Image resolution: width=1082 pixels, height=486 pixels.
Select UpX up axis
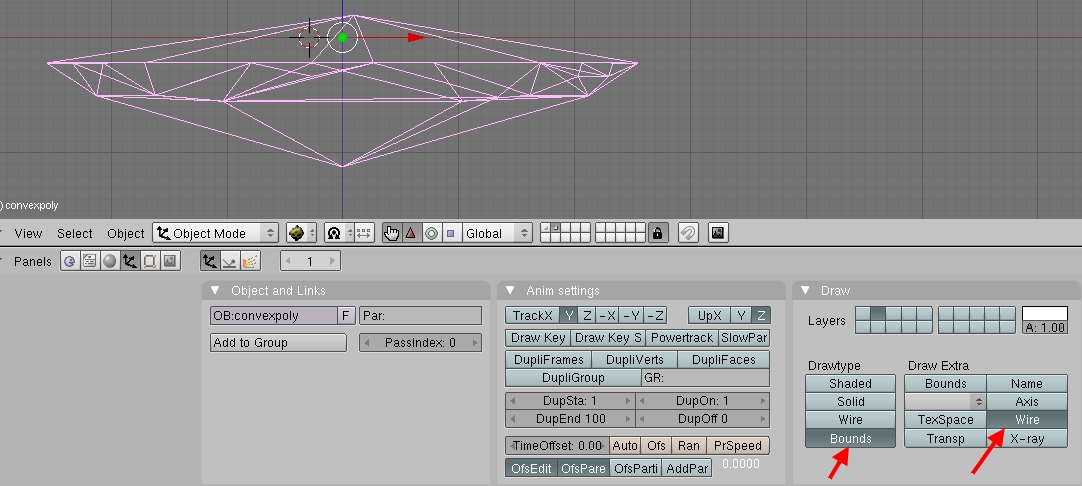click(709, 315)
